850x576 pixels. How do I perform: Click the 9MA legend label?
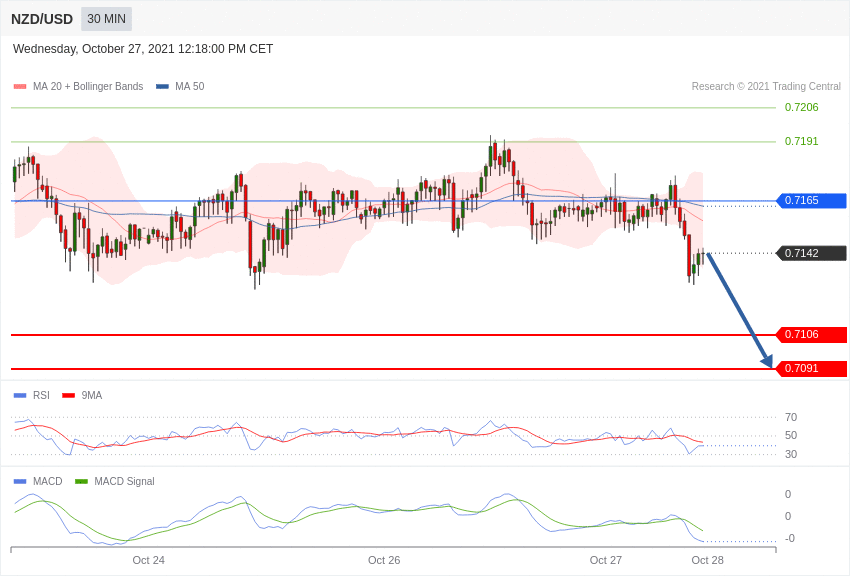(92, 396)
